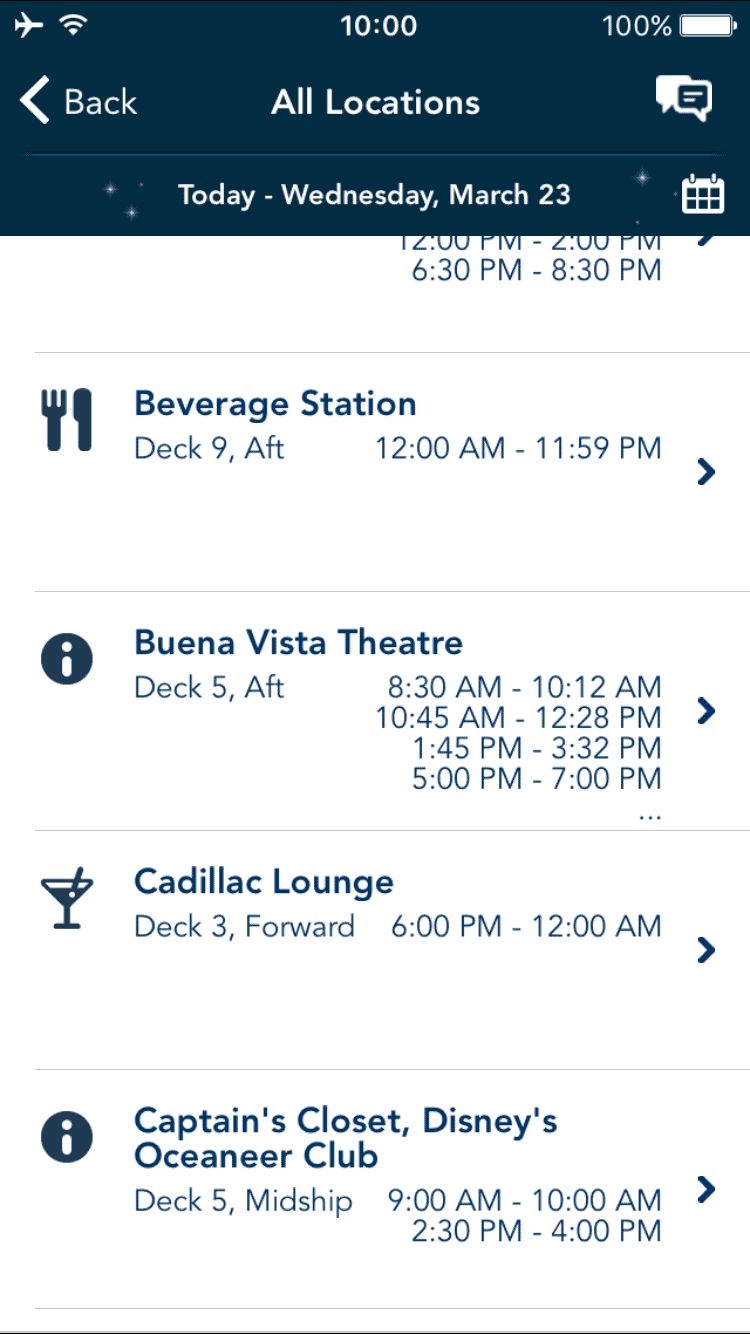This screenshot has width=750, height=1334.
Task: Open the chat messages icon
Action: click(x=684, y=100)
